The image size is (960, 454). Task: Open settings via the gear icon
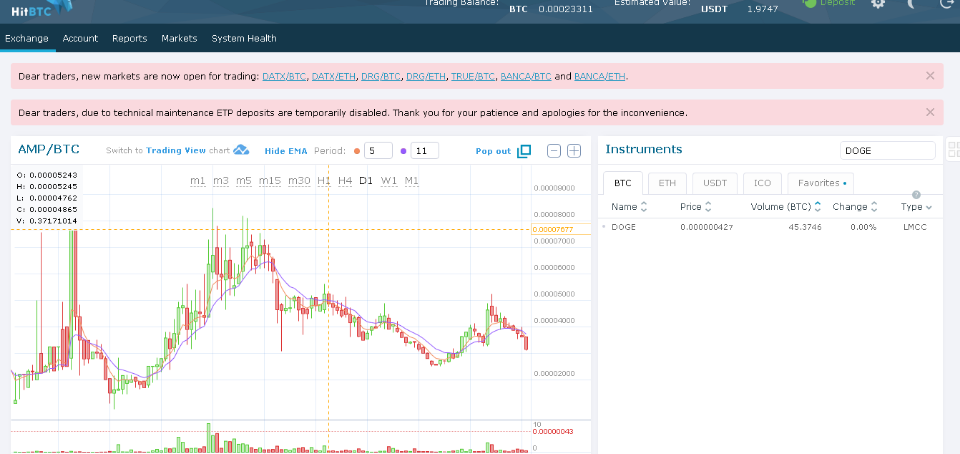click(x=878, y=4)
